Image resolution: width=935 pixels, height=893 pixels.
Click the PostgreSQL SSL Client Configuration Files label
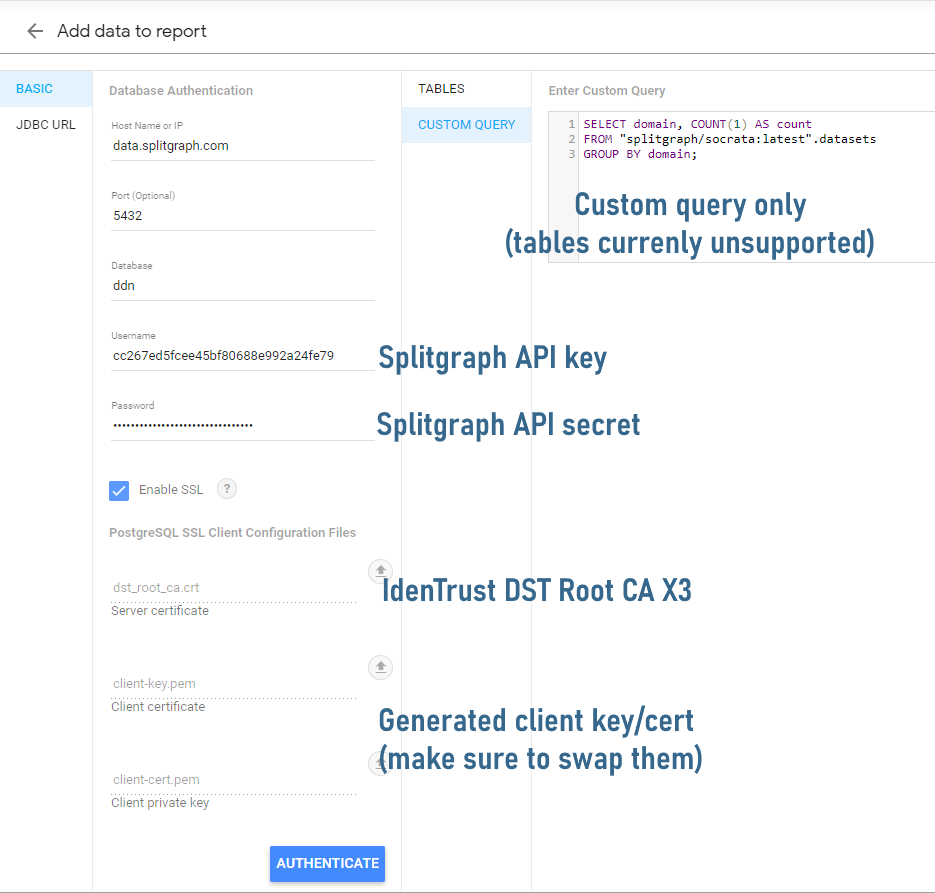coord(233,533)
